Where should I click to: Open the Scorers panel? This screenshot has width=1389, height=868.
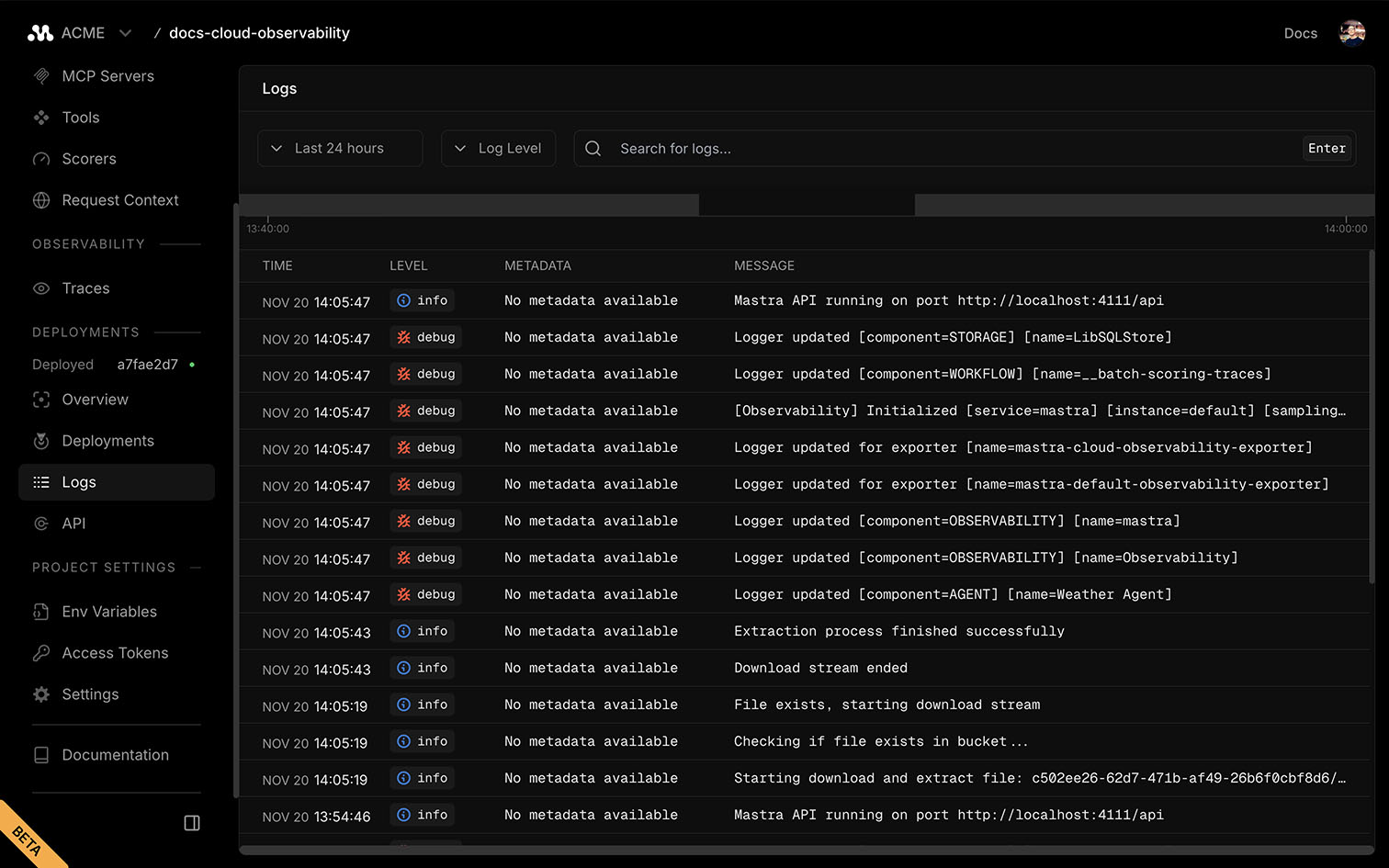(88, 158)
